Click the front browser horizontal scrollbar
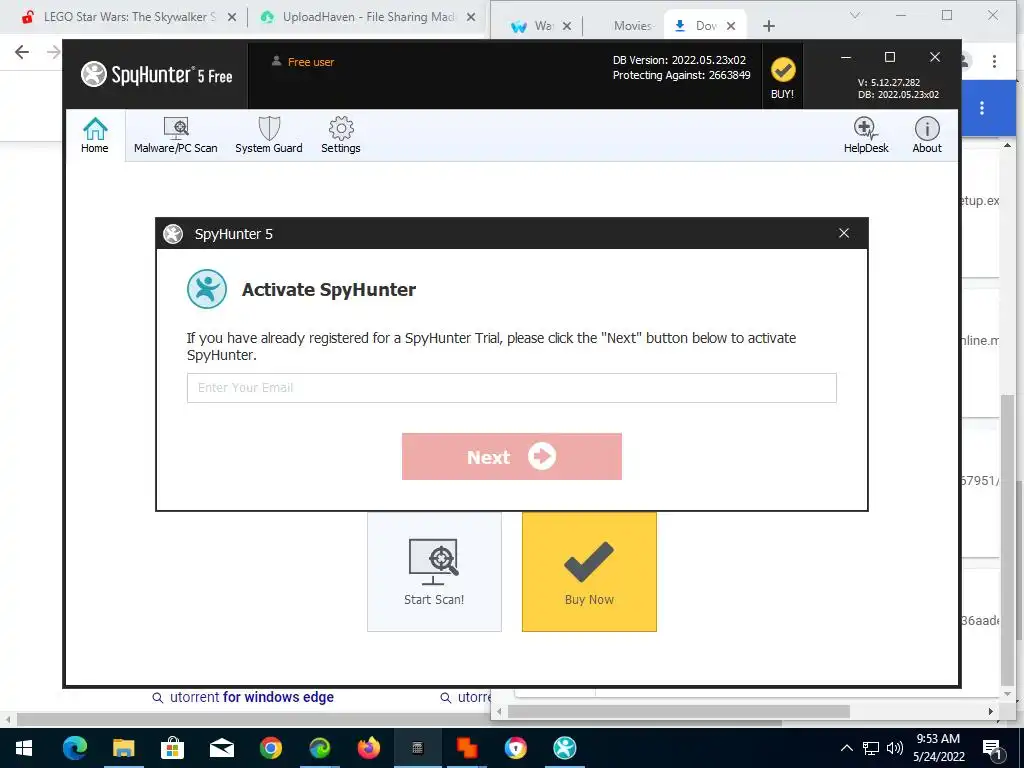 pyautogui.click(x=679, y=711)
